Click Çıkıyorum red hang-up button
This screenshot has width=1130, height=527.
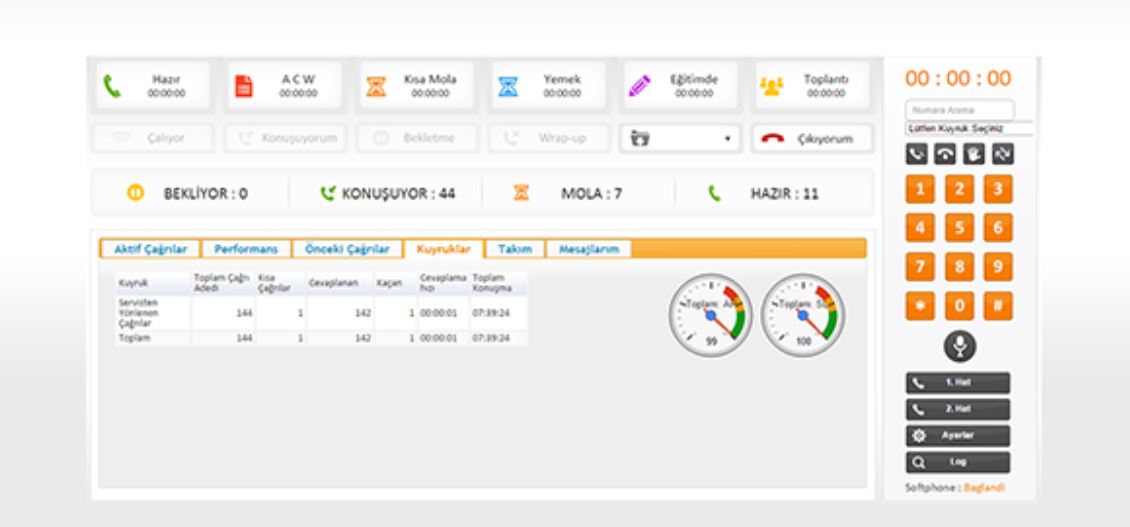(812, 138)
